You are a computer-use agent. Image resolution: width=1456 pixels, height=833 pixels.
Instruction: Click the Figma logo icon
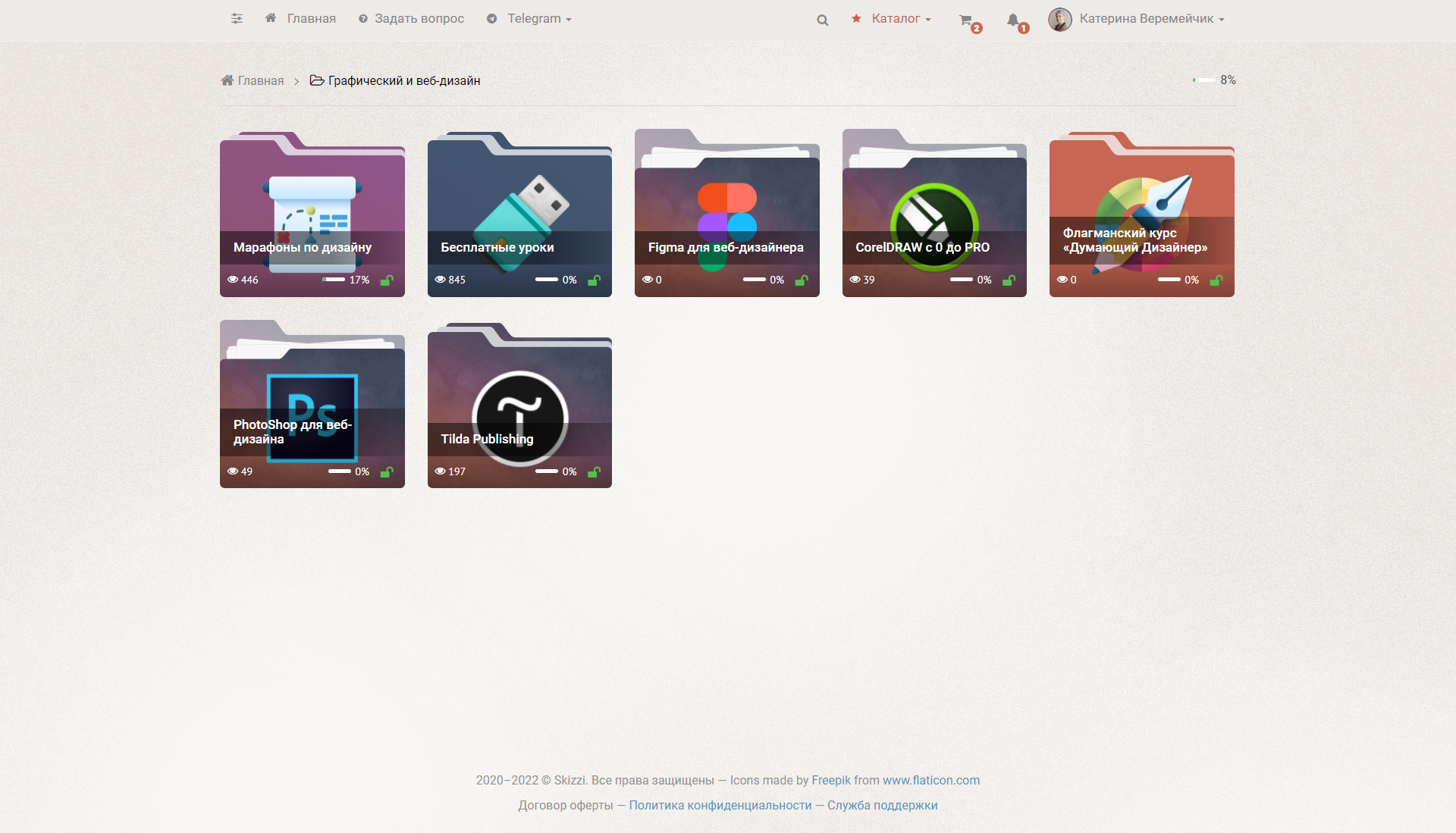(727, 226)
